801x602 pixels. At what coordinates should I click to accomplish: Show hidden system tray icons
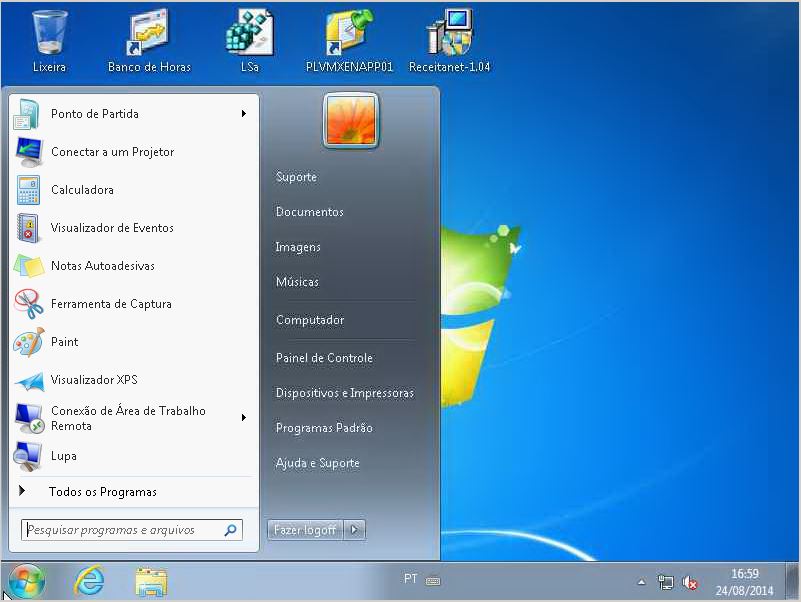click(641, 582)
